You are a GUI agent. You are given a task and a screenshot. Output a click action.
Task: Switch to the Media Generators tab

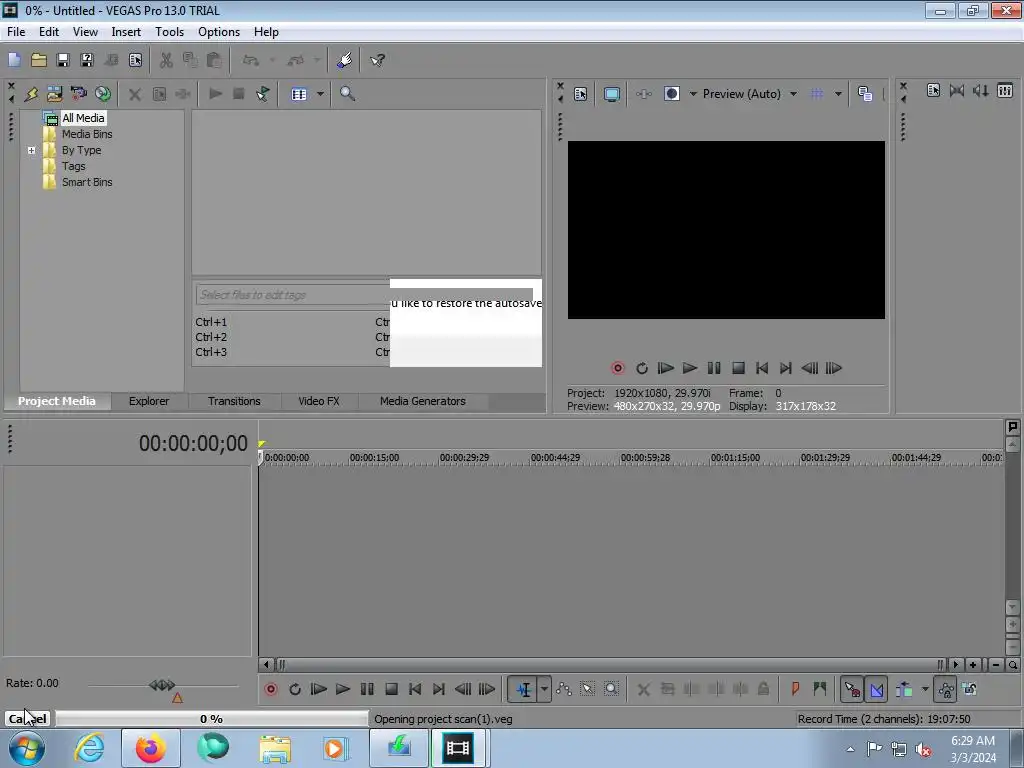pyautogui.click(x=423, y=401)
